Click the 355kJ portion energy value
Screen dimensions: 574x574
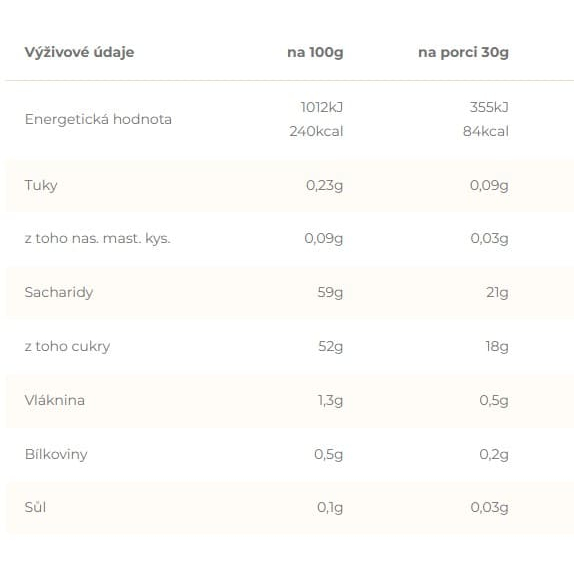pyautogui.click(x=489, y=107)
